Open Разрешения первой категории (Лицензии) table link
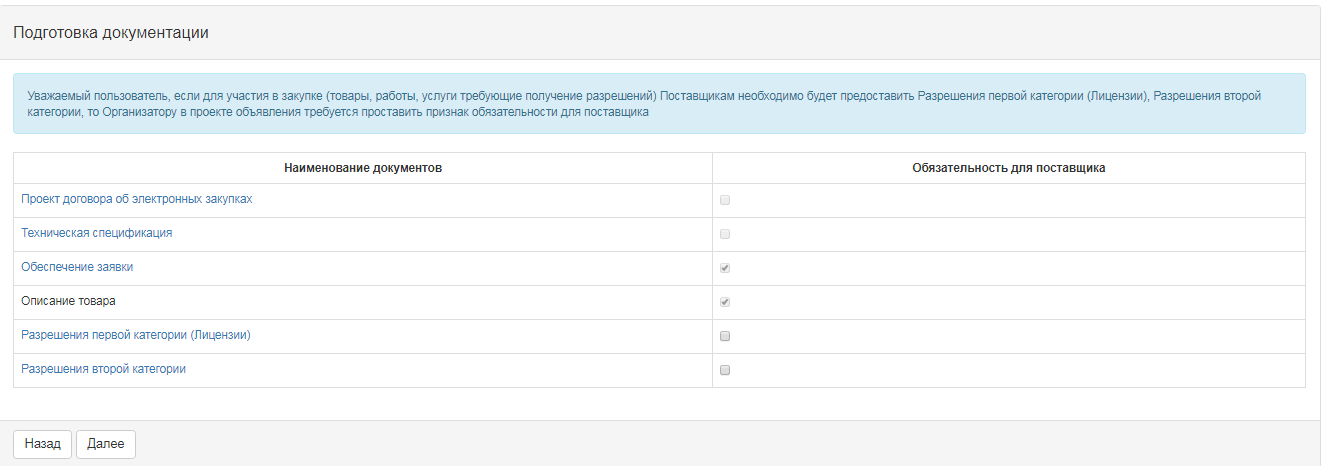Viewport: 1322px width, 466px height. (x=136, y=335)
